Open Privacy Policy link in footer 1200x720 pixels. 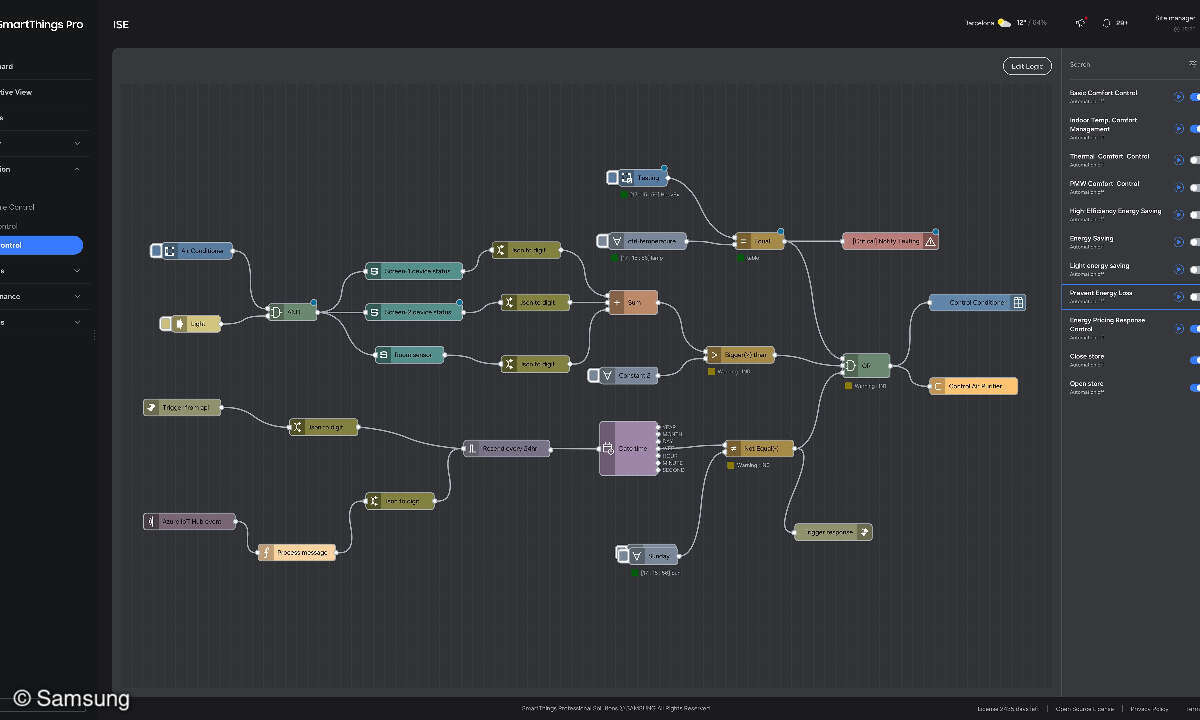tap(1149, 708)
